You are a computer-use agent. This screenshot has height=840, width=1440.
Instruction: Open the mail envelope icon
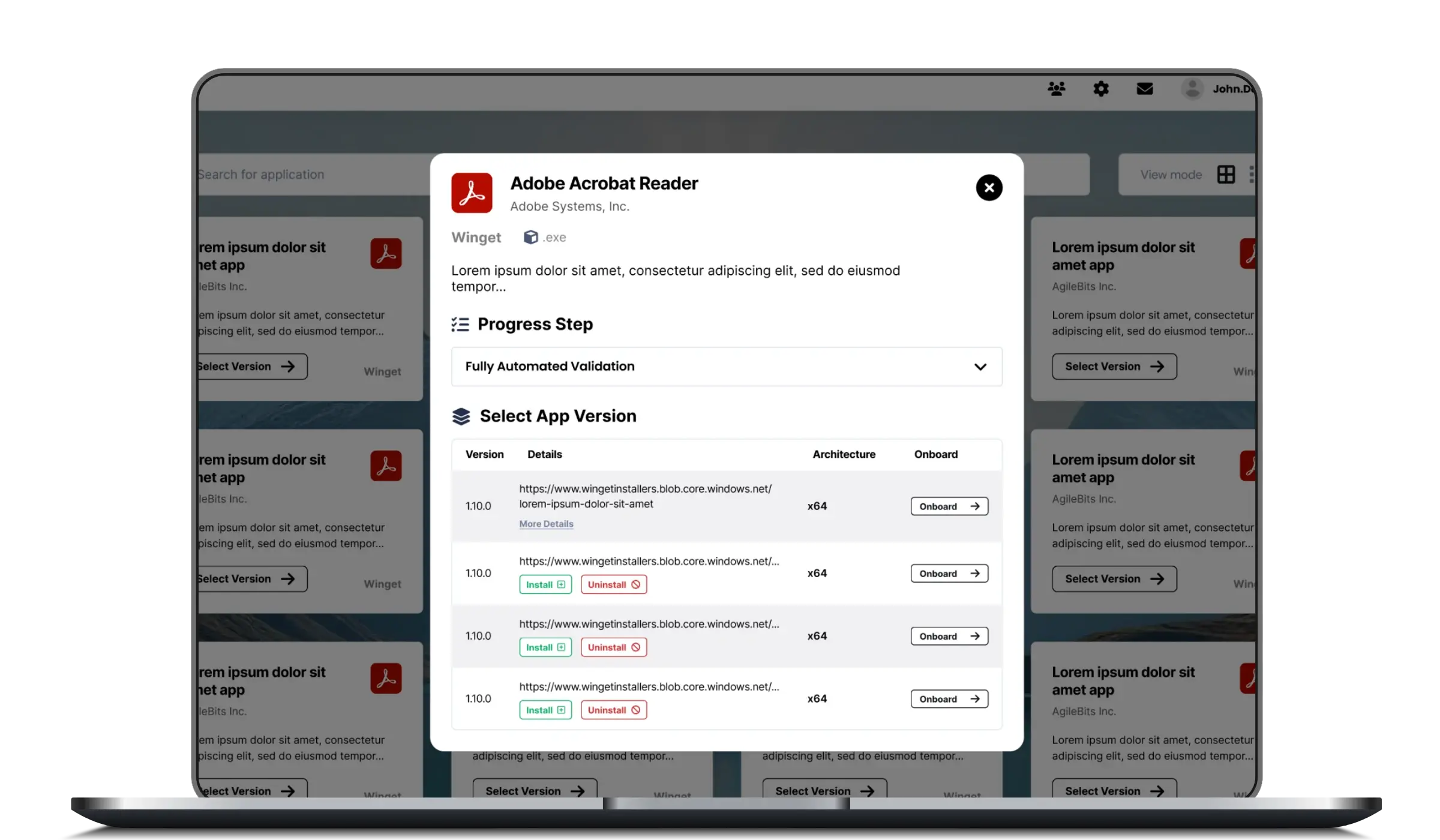pyautogui.click(x=1145, y=89)
